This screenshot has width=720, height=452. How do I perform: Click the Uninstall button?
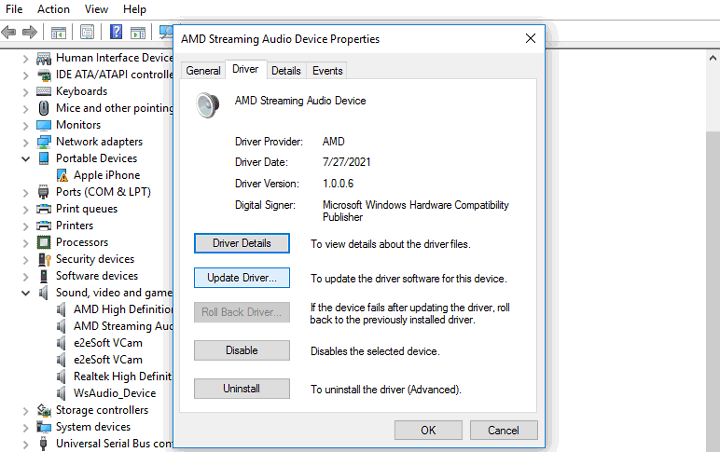(241, 388)
